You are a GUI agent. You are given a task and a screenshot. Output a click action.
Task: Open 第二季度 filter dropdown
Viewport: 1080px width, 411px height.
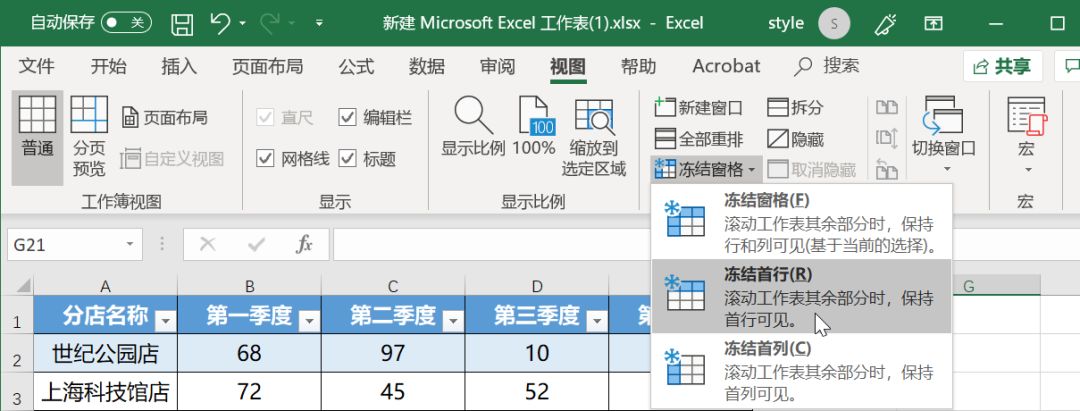tap(454, 321)
